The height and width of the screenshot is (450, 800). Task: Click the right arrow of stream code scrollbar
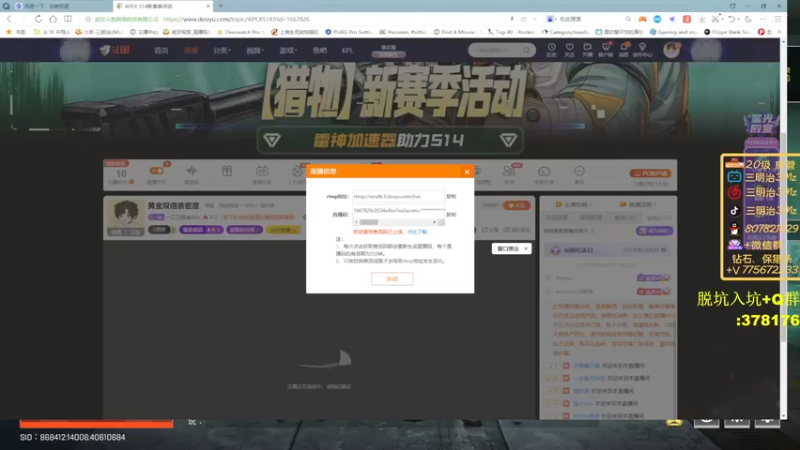point(435,222)
